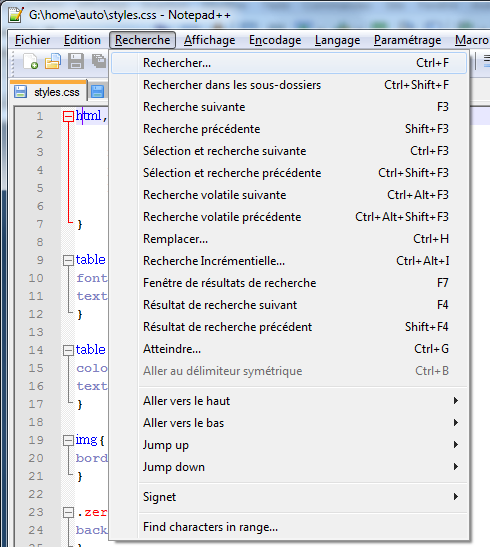Open the Paramétrage menu

tap(407, 40)
